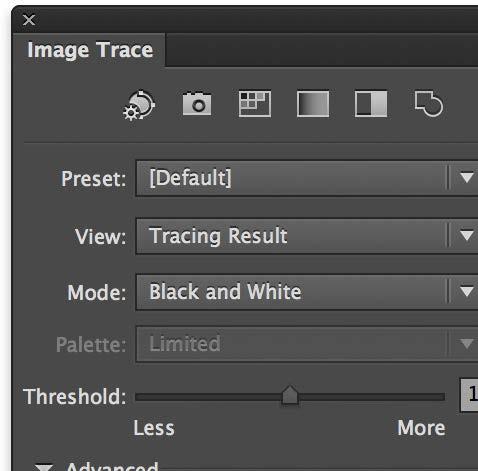Viewport: 478px width, 471px height.
Task: Click the Threshold value input box
Action: coord(469,395)
